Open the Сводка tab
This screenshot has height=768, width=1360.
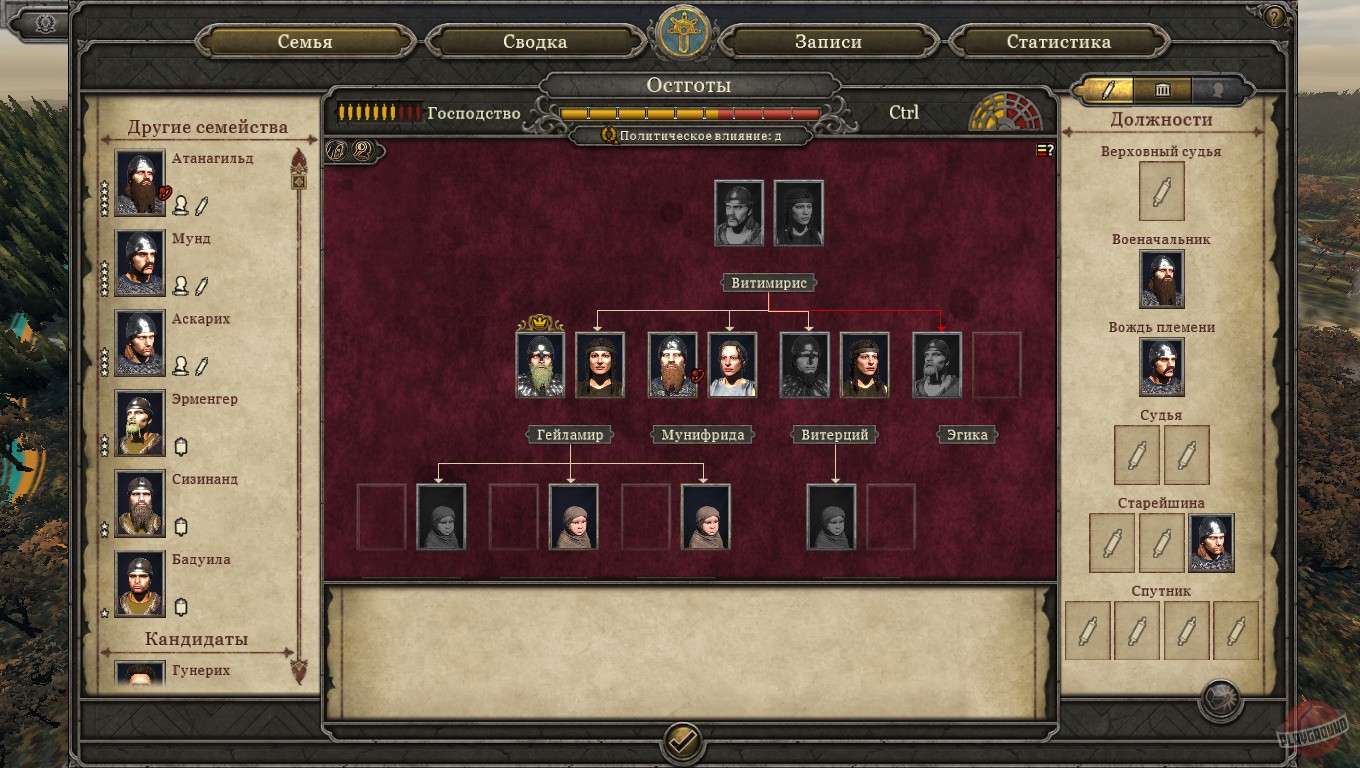coord(535,42)
